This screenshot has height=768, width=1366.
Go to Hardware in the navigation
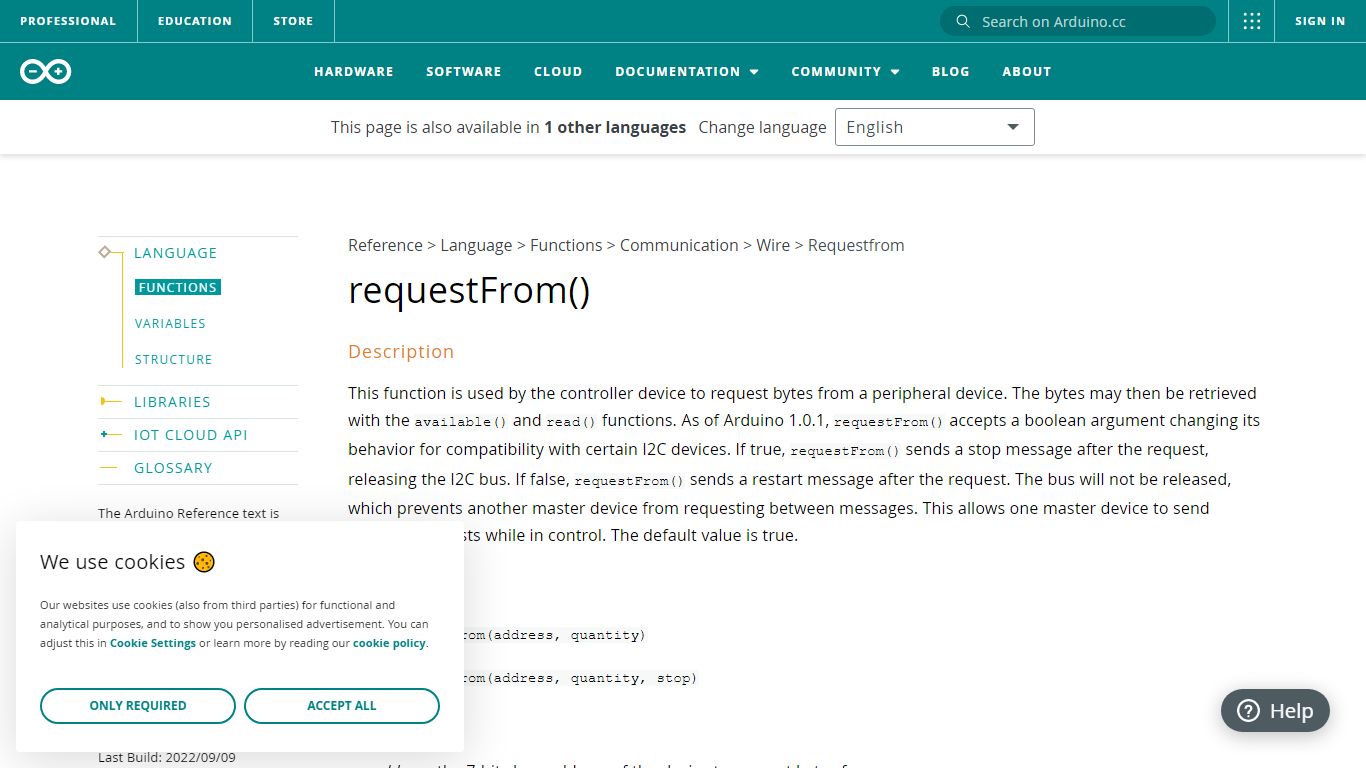click(x=354, y=71)
